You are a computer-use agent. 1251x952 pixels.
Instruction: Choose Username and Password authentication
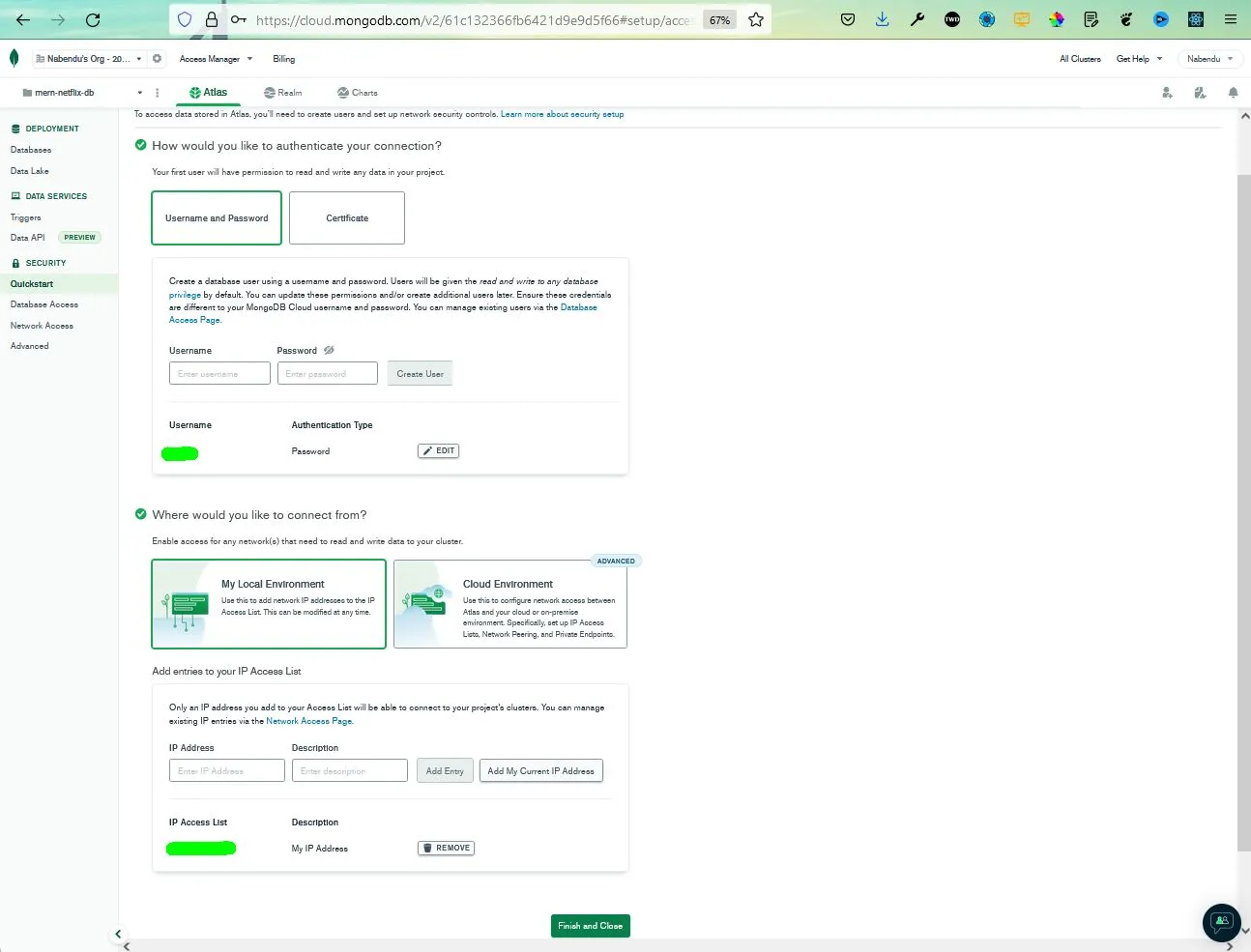tap(217, 217)
